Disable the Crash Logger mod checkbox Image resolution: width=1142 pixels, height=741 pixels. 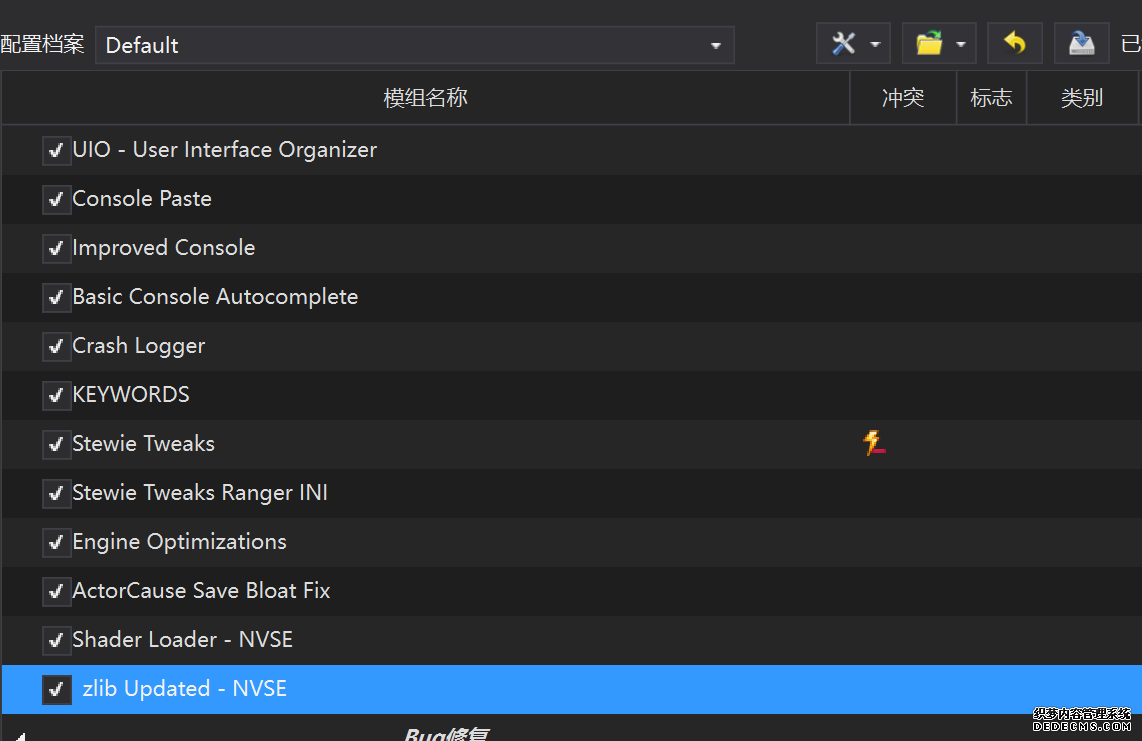[x=56, y=347]
